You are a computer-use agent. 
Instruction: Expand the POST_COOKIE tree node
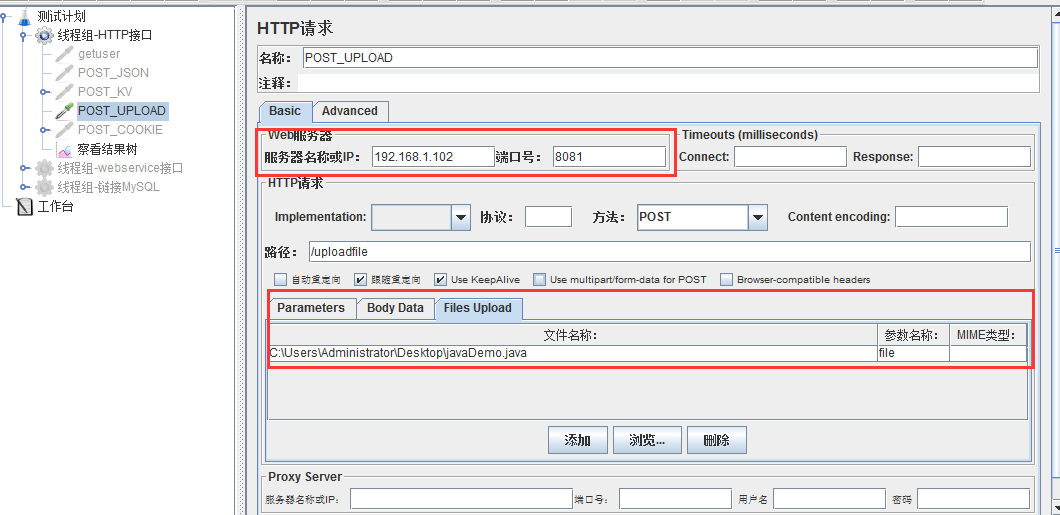coord(44,129)
